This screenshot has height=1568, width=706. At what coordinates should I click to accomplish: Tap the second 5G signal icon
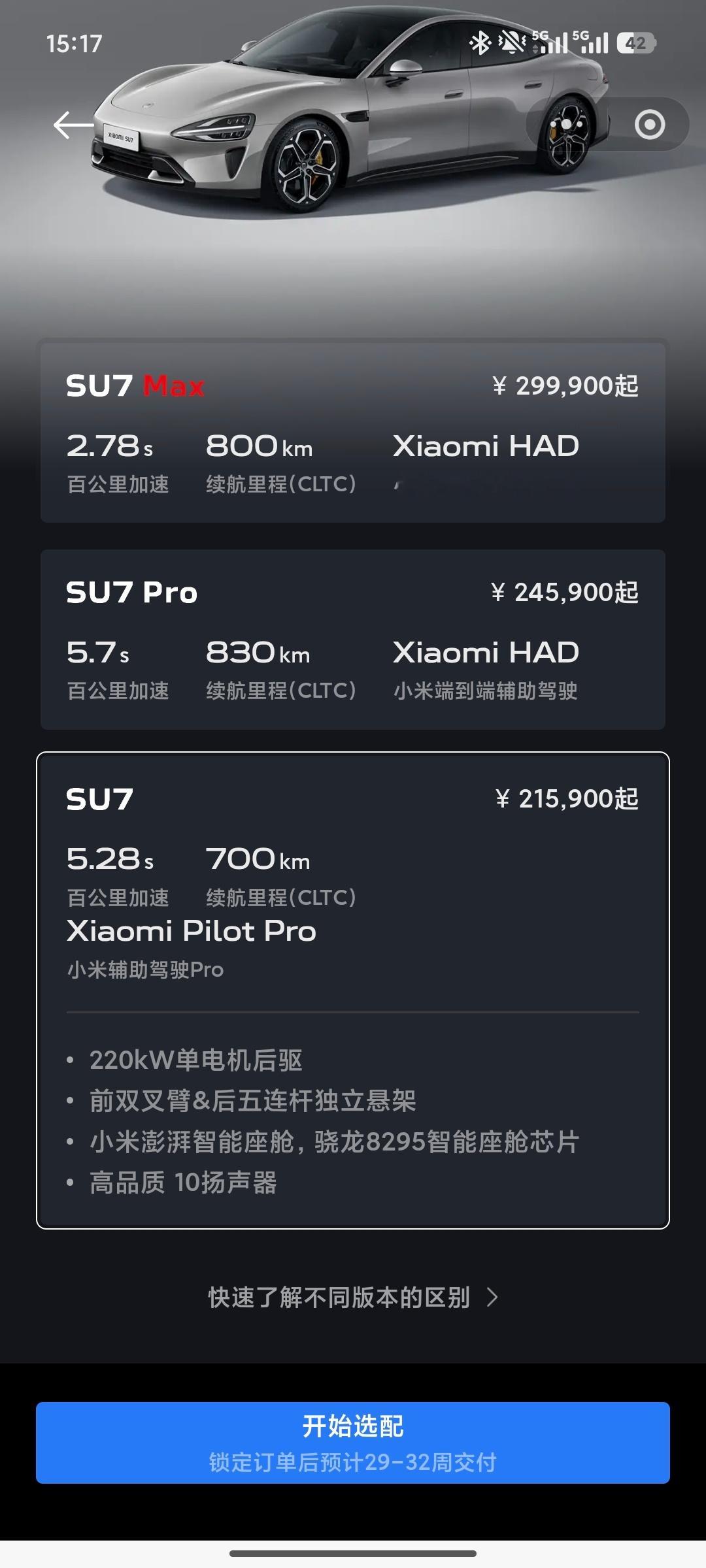[x=591, y=42]
